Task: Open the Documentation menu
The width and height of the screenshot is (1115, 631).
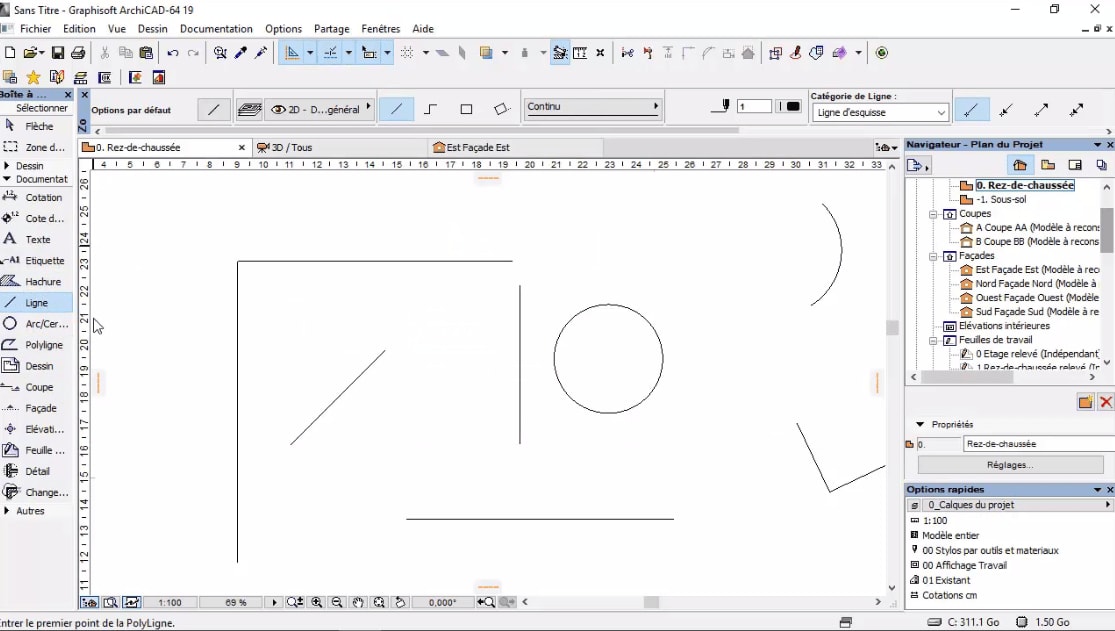Action: click(x=216, y=29)
